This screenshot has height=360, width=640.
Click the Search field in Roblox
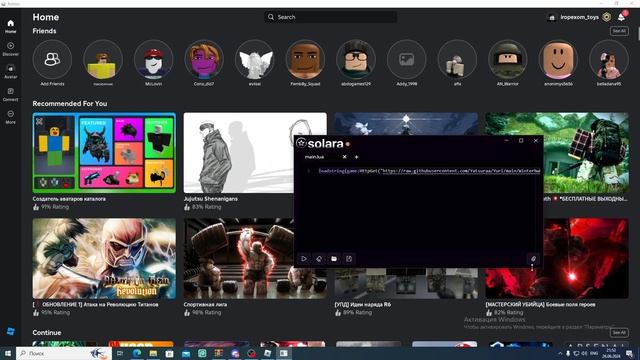coord(330,17)
